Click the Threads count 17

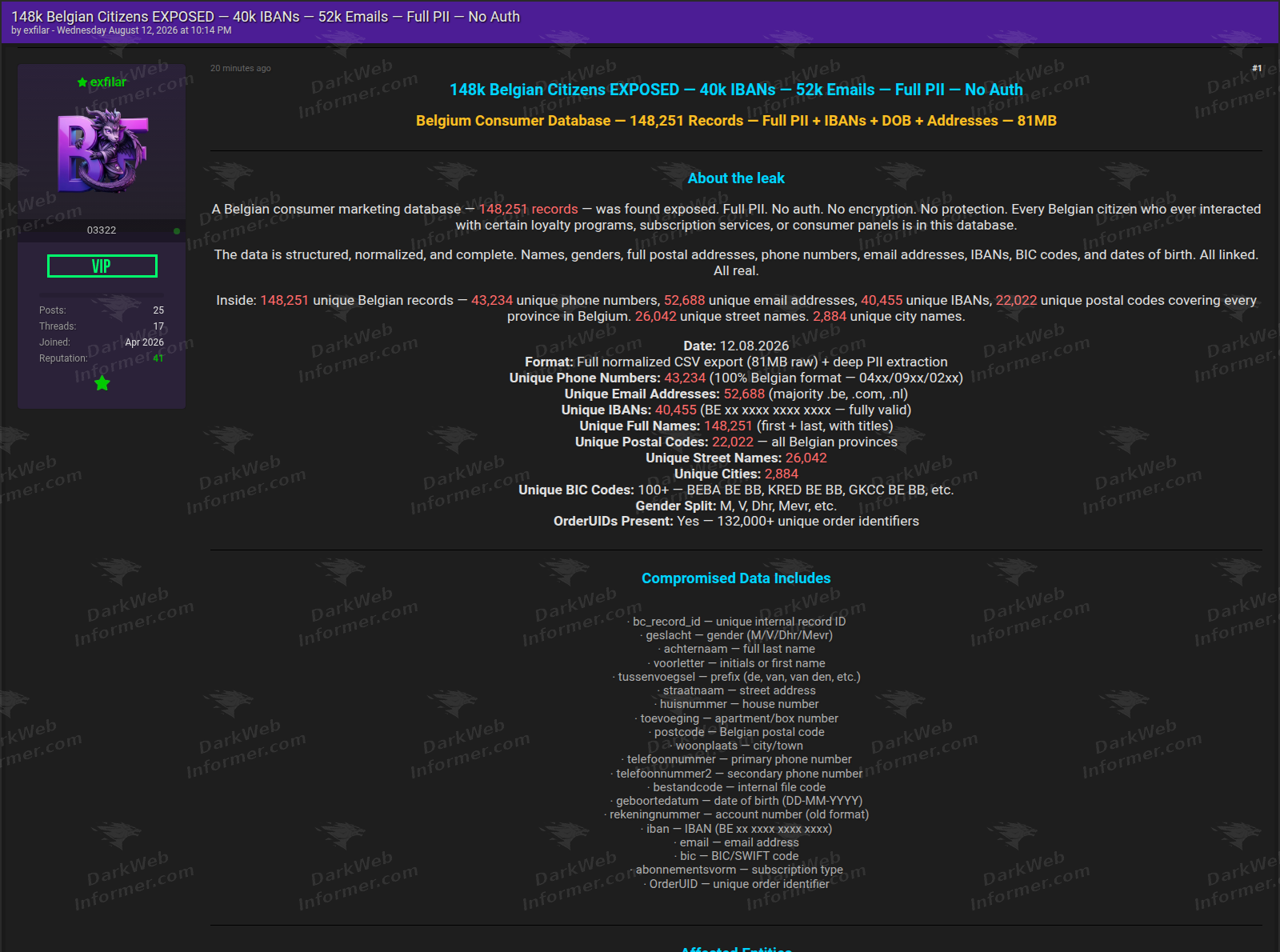(x=158, y=326)
